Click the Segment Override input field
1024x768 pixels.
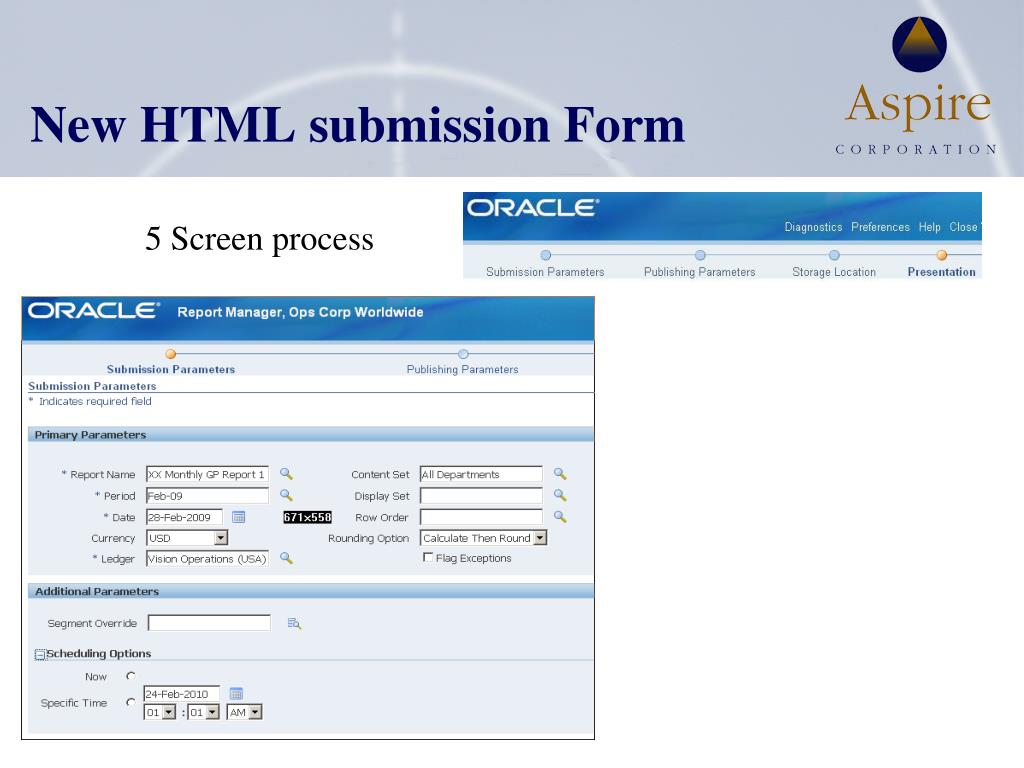209,623
